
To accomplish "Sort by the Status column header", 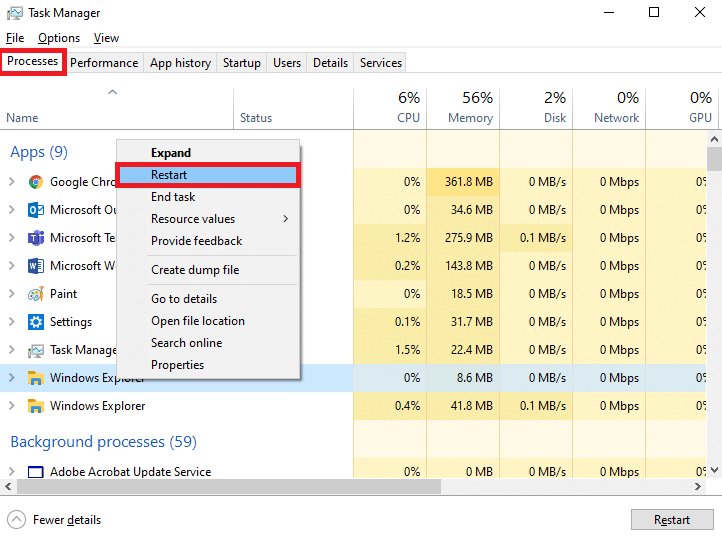I will tap(293, 109).
